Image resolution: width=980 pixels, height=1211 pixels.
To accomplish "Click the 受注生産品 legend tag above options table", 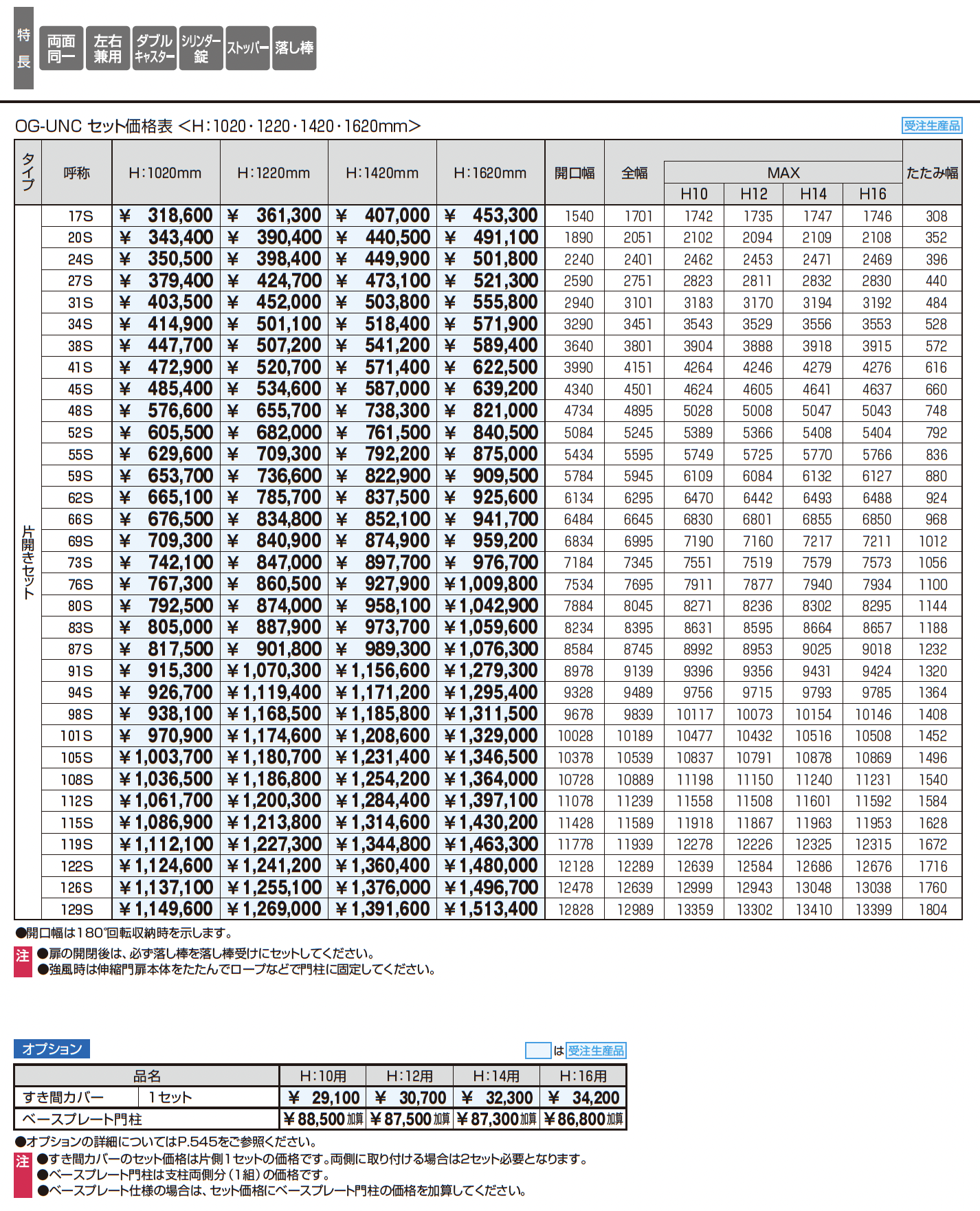I will (x=596, y=1050).
